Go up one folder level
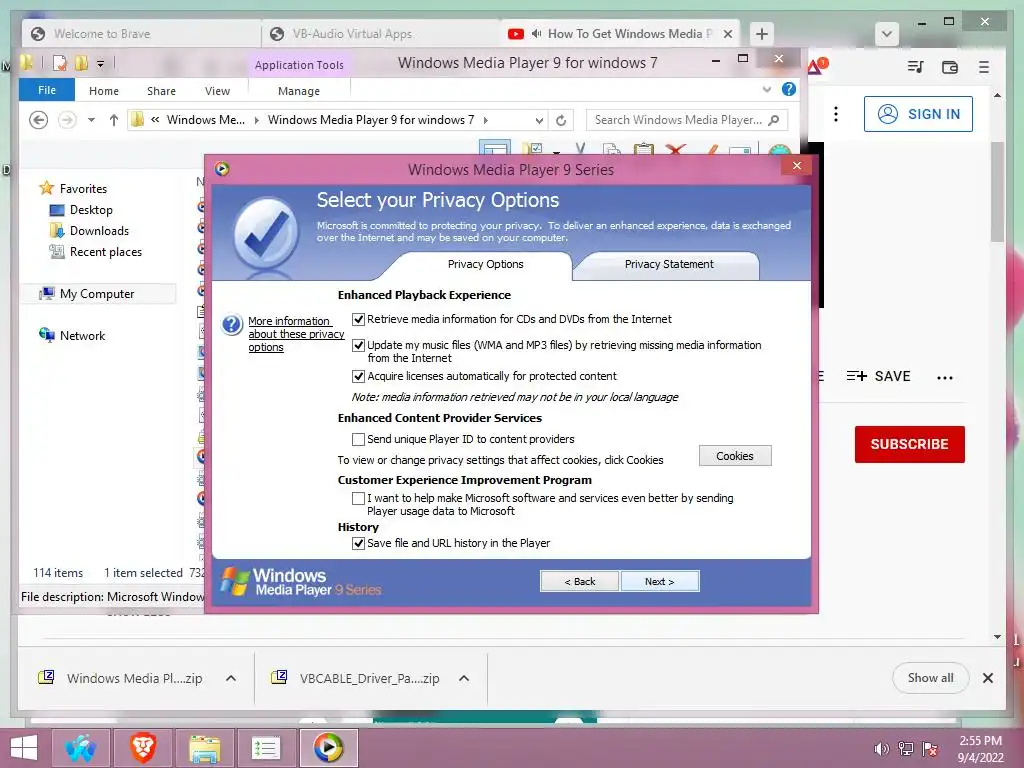This screenshot has height=768, width=1024. (114, 120)
